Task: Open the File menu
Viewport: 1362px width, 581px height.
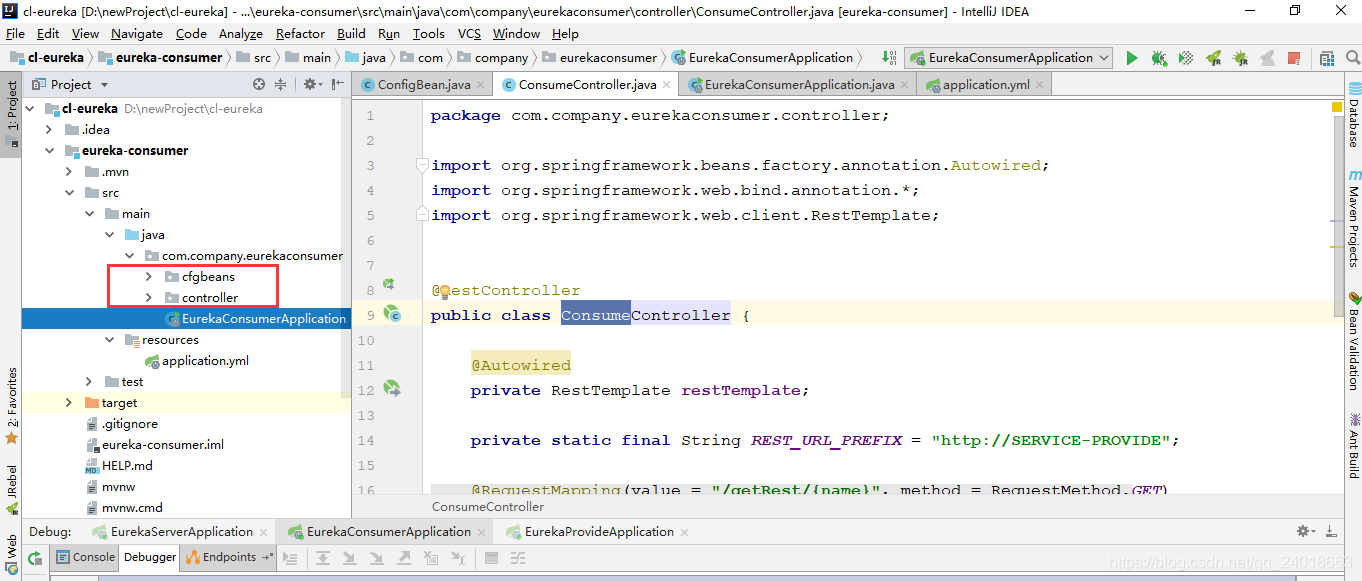Action: [16, 33]
